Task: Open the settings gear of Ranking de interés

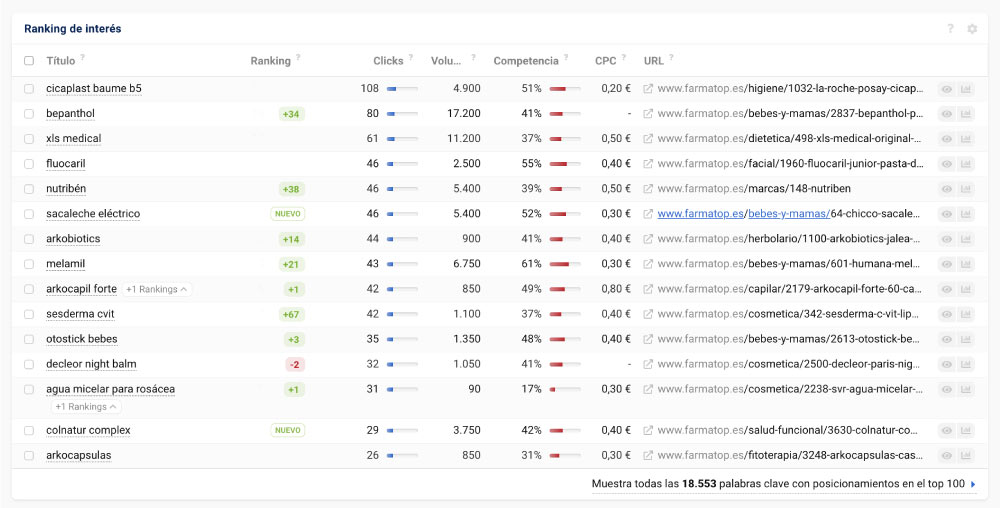Action: tap(972, 29)
